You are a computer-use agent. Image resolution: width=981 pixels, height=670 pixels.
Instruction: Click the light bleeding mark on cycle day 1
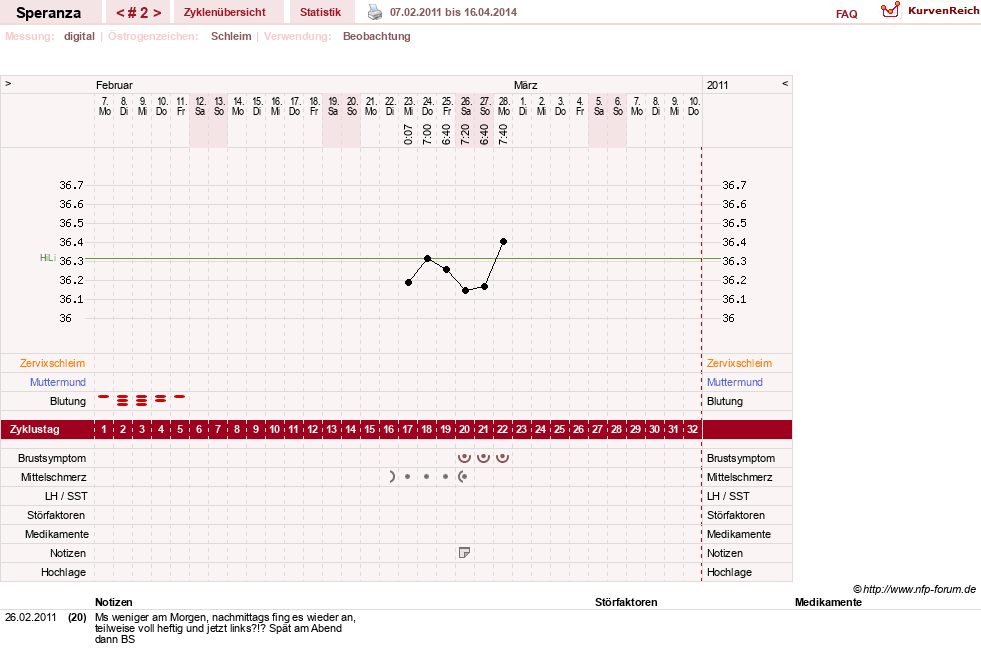(x=104, y=397)
